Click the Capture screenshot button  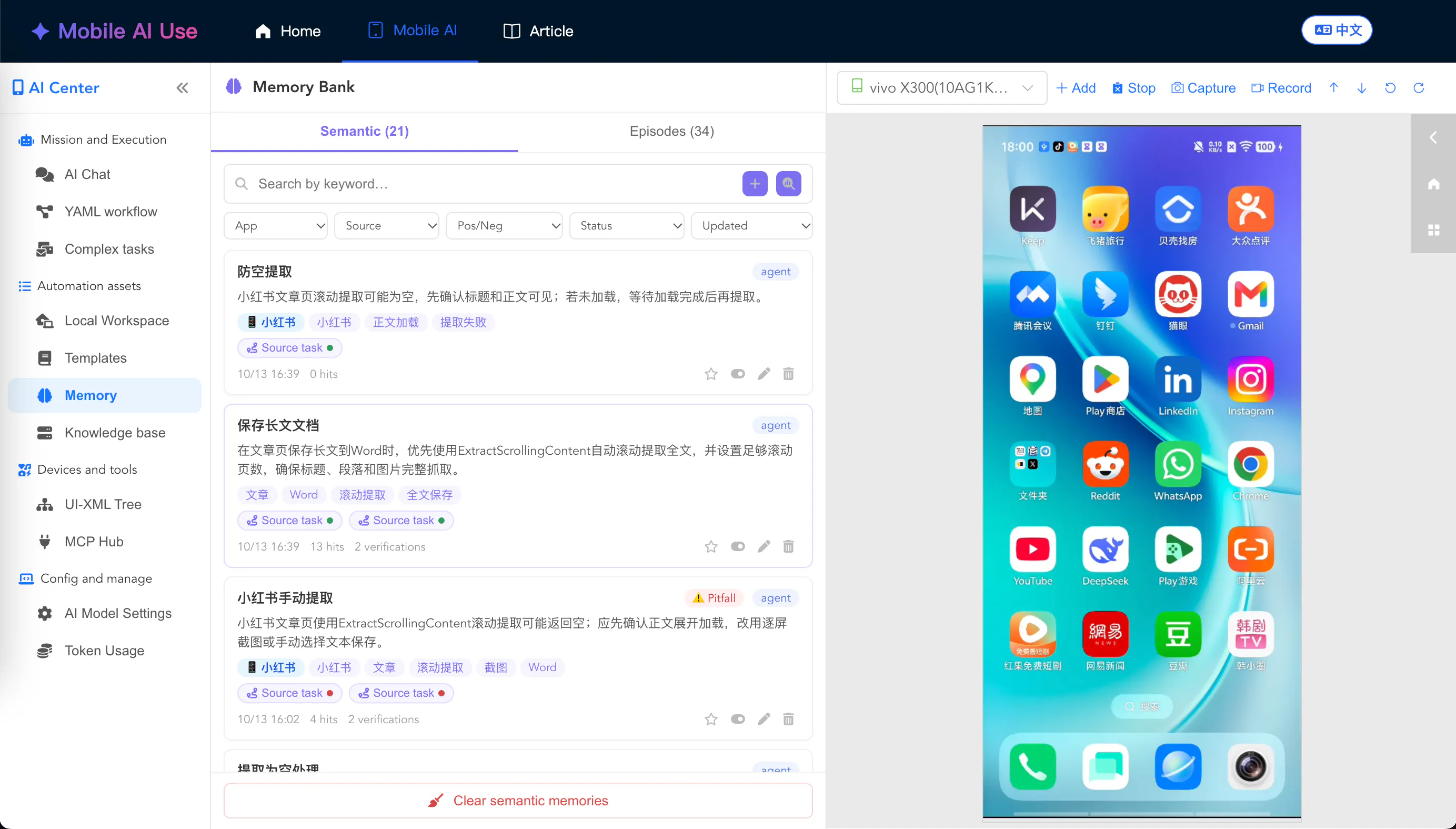pos(1203,88)
